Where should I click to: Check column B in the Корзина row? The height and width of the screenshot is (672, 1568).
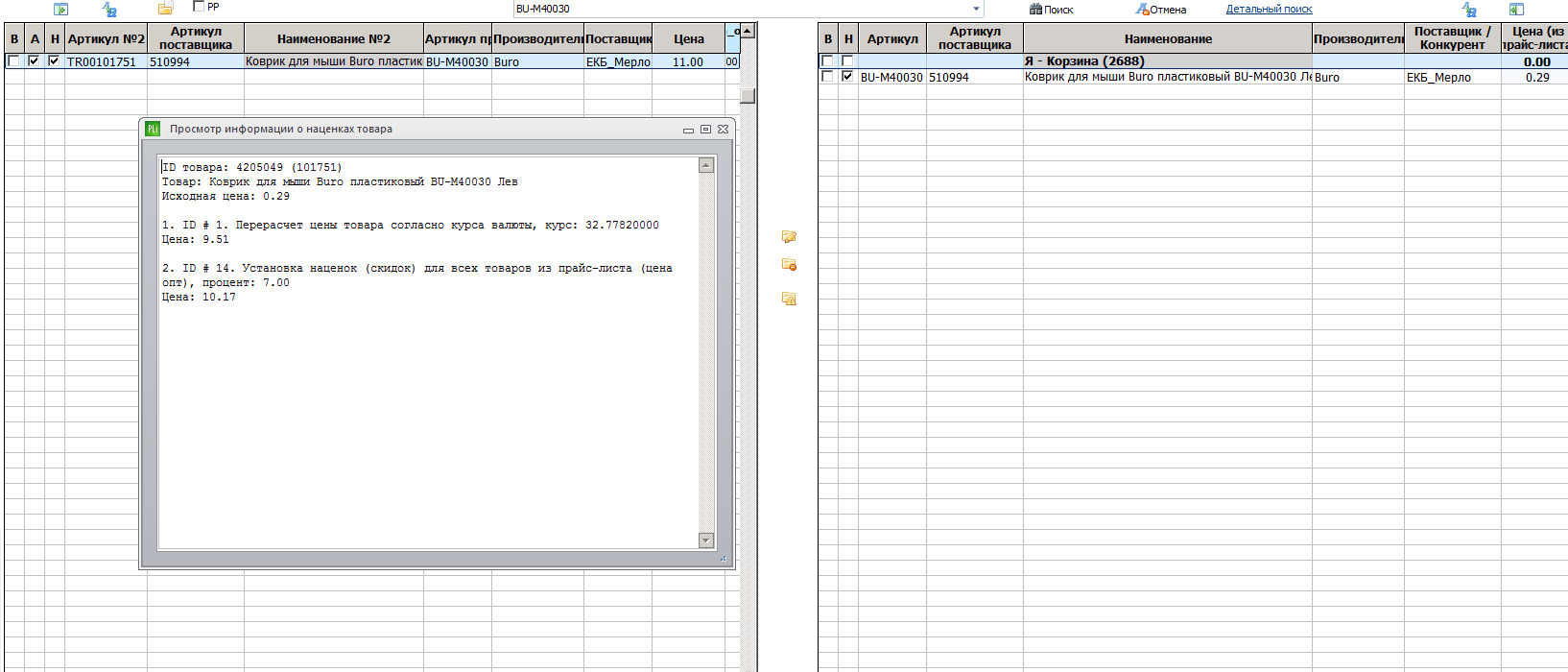(x=827, y=60)
